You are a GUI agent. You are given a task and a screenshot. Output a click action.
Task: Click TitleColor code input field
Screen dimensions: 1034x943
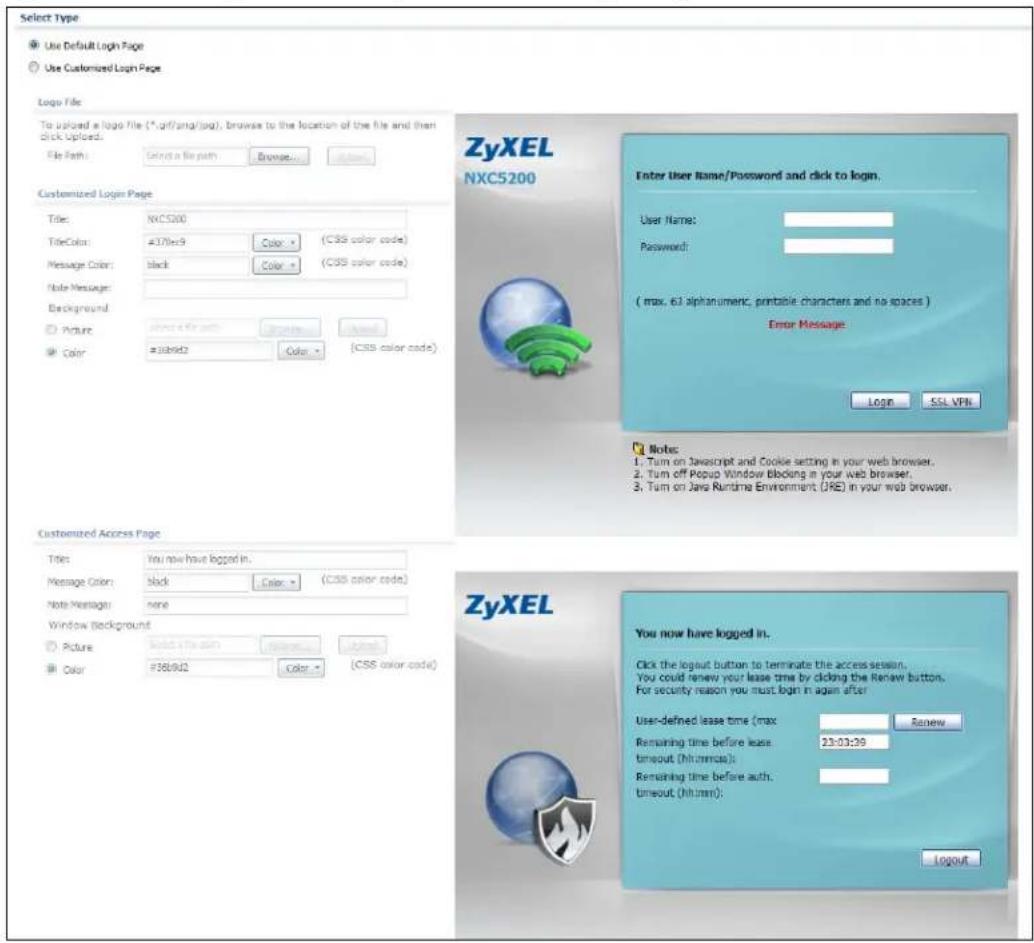coord(197,242)
